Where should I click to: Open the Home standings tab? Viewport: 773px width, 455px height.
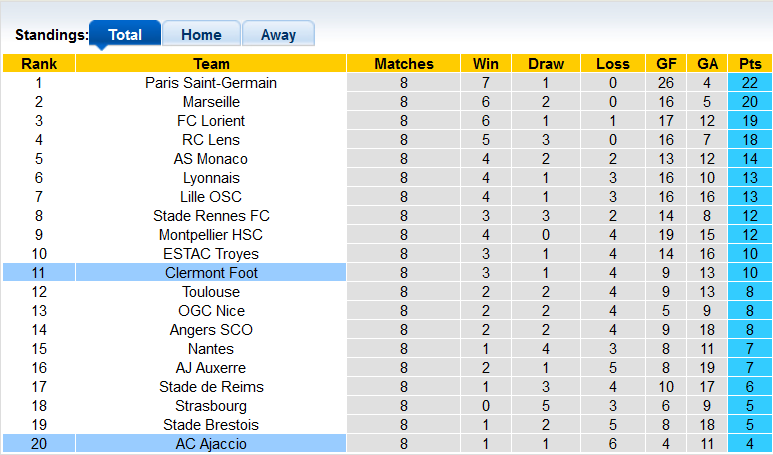coord(201,34)
